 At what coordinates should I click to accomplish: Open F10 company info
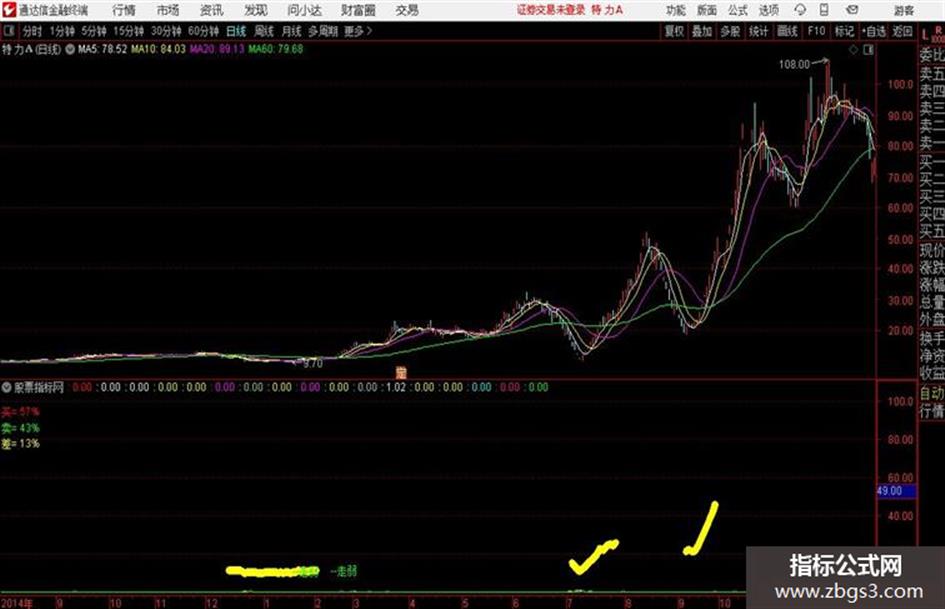pyautogui.click(x=816, y=31)
